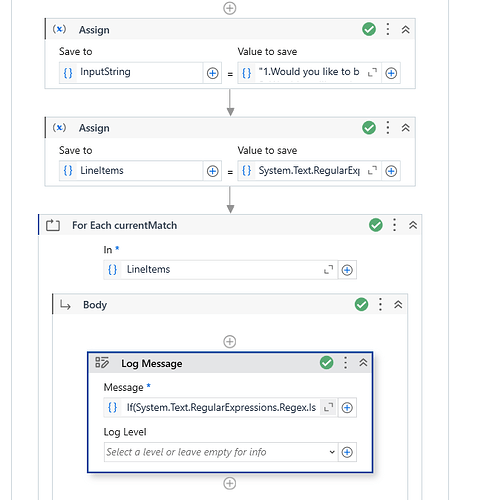This screenshot has width=501, height=500.
Task: Click the LineItems Save to field
Action: [x=131, y=171]
